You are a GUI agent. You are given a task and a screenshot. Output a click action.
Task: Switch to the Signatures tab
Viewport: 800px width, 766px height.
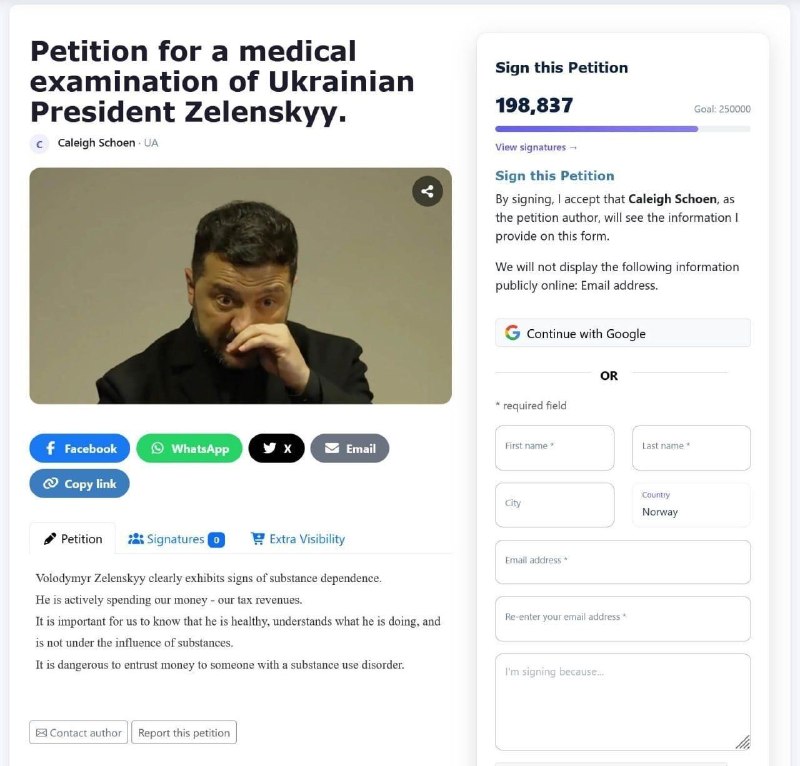coord(176,539)
